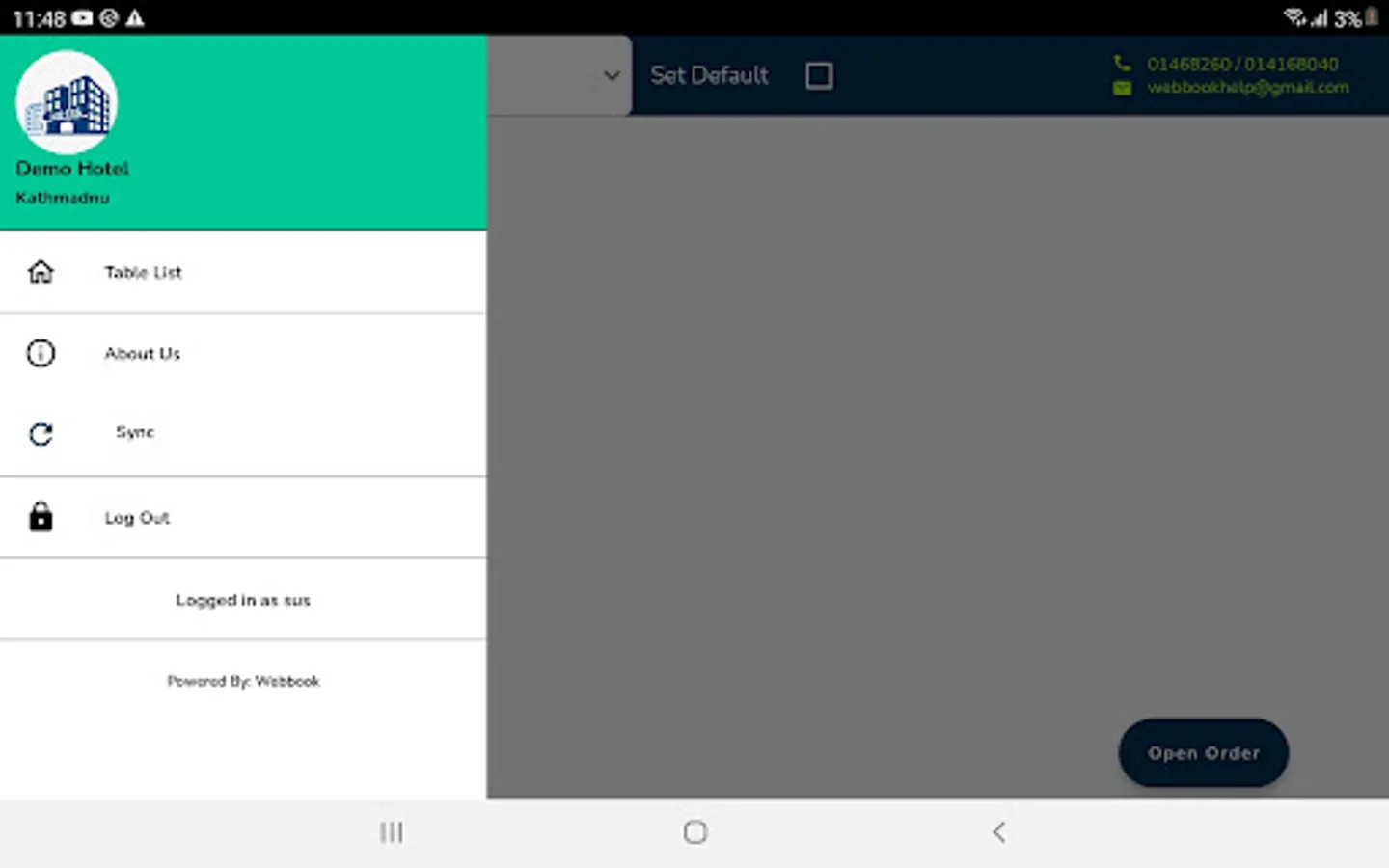Tap Android recent apps navigation button
1389x868 pixels.
[391, 831]
